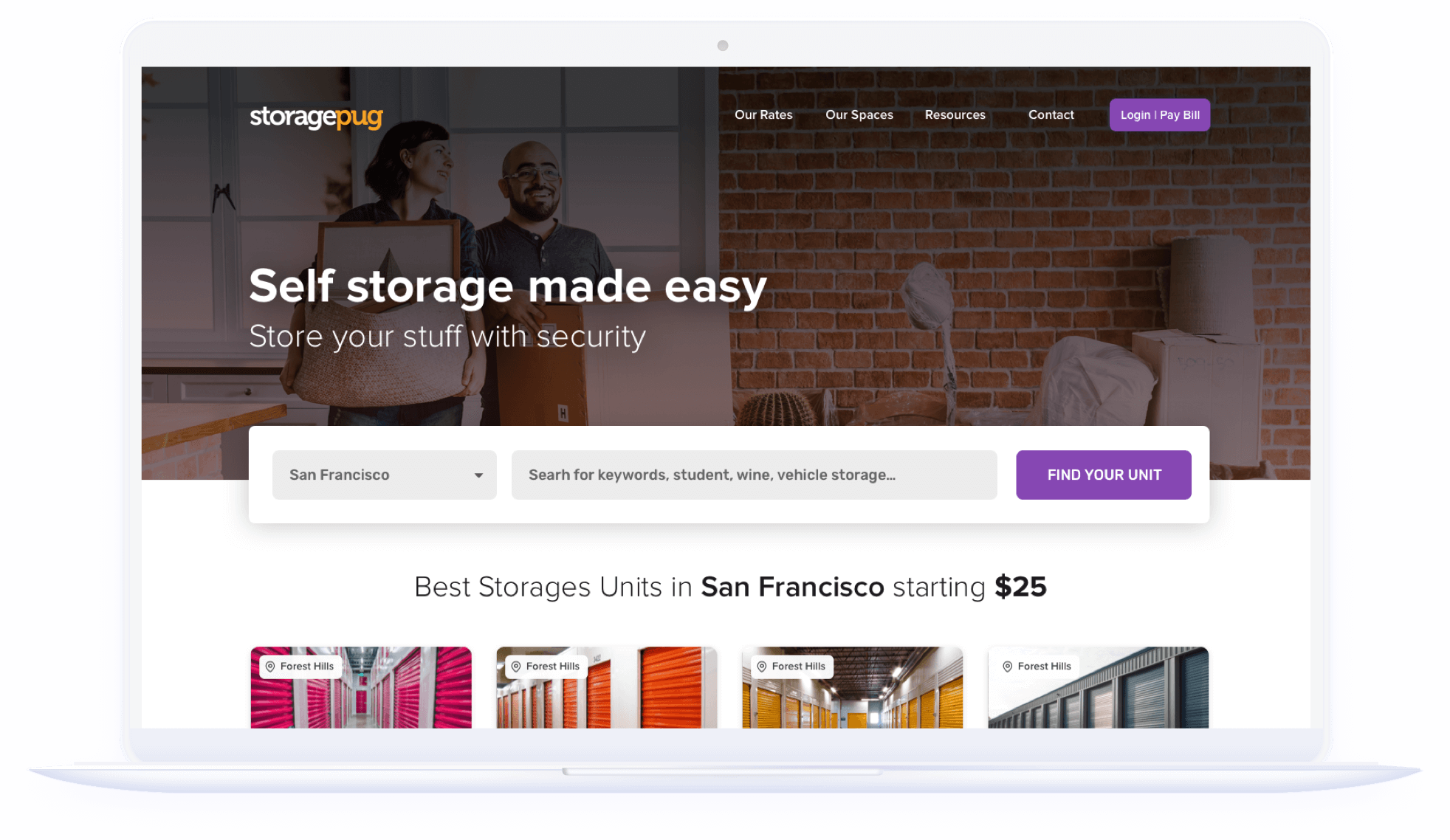The height and width of the screenshot is (840, 1450).
Task: Click the Contact navigation item
Action: click(1051, 115)
